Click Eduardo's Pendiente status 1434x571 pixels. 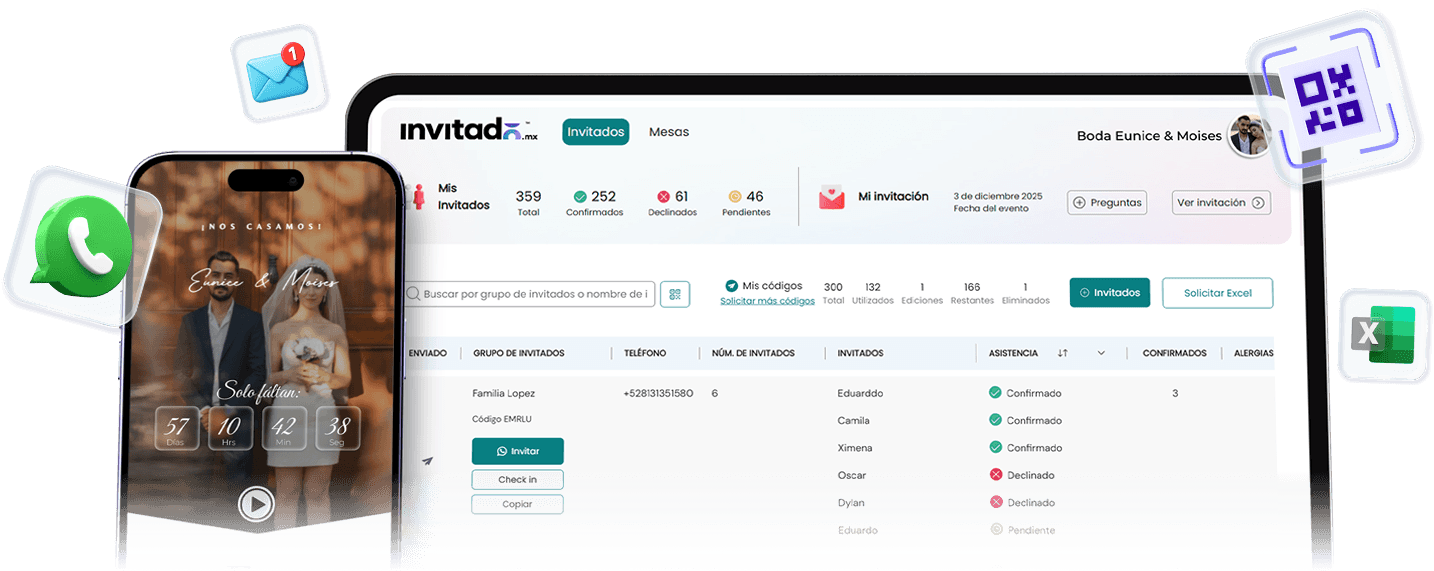click(1022, 530)
